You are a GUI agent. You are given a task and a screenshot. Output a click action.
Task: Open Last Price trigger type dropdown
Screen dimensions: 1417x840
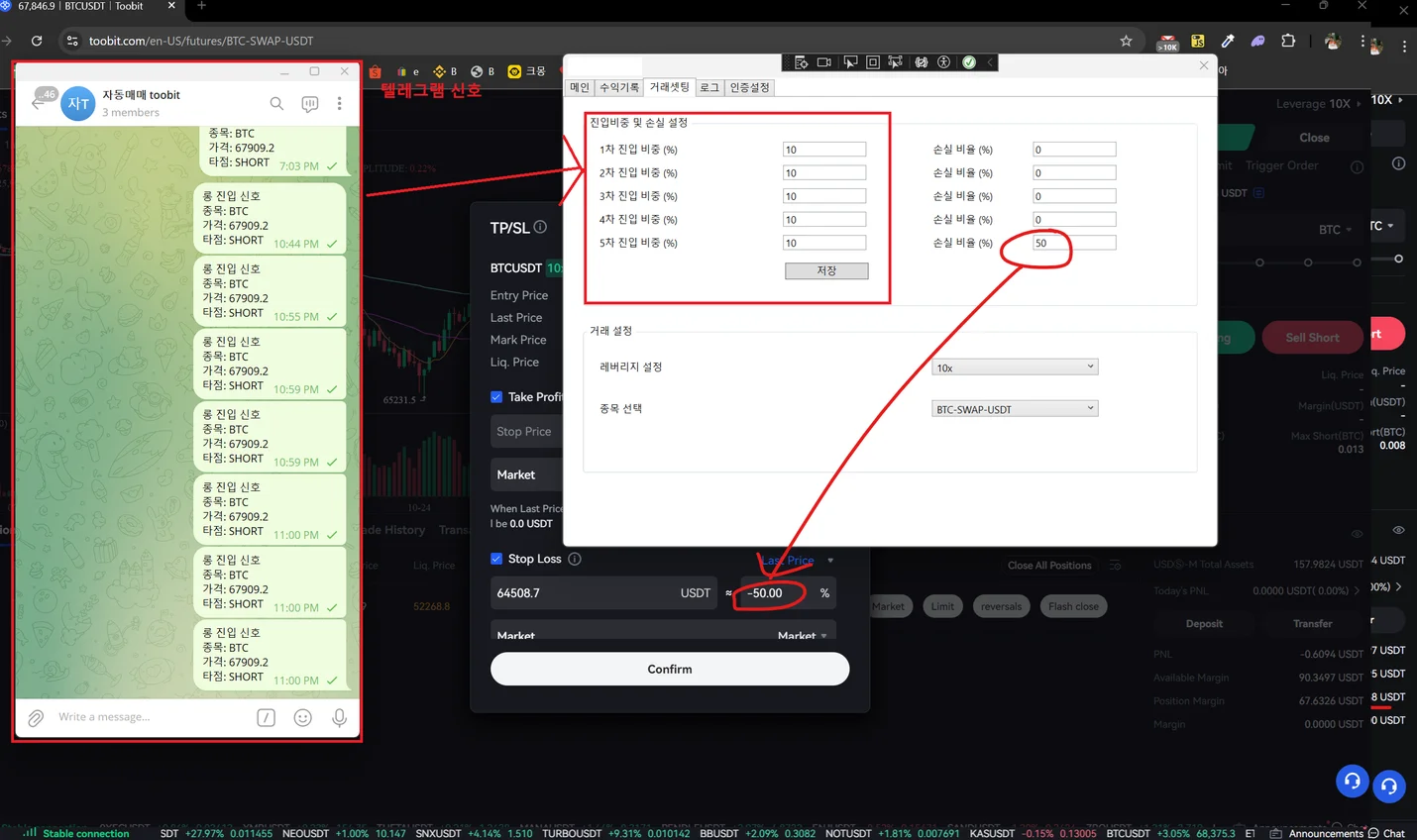tap(797, 560)
